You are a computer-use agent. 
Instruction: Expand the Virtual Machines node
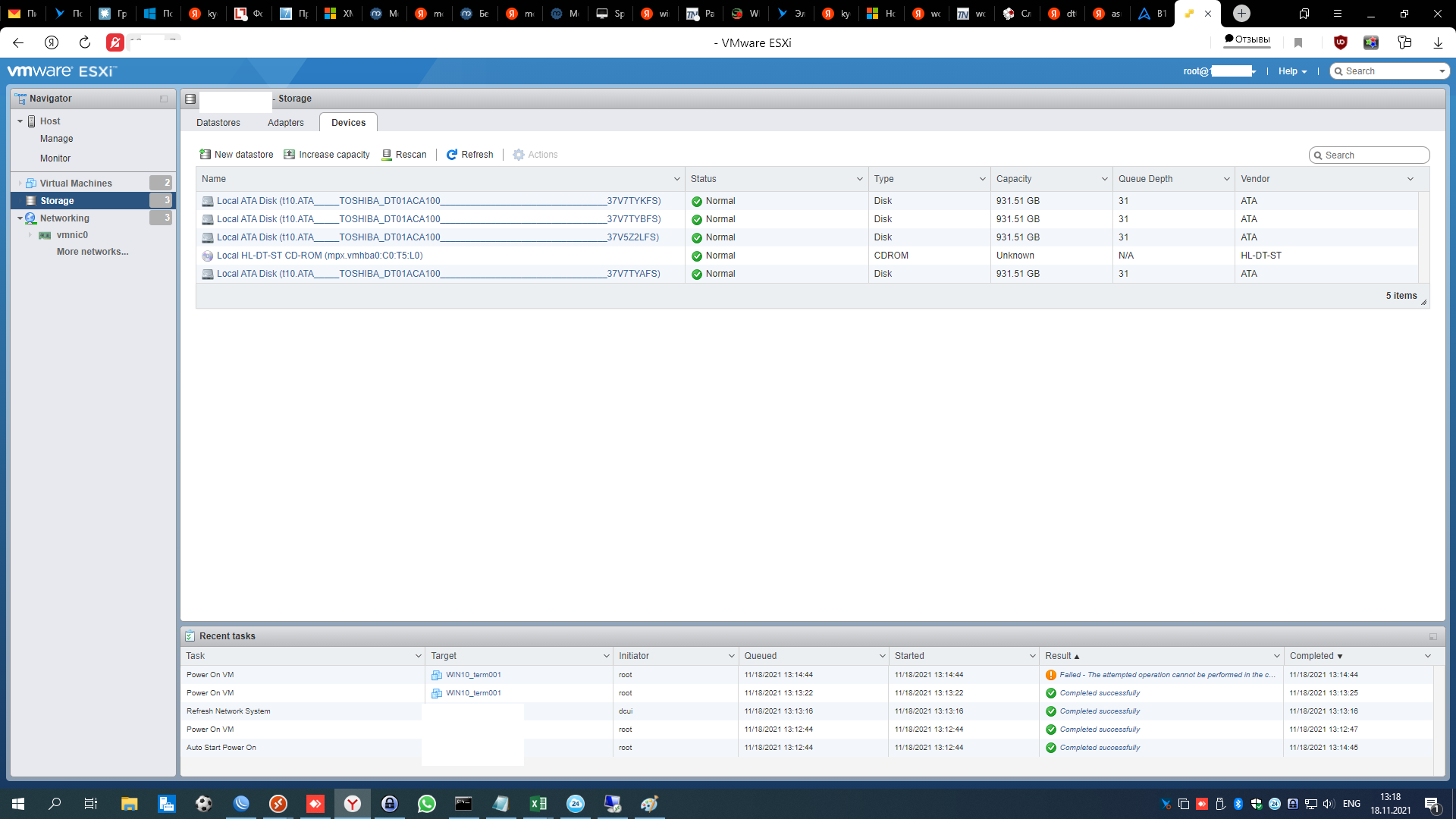(x=20, y=184)
